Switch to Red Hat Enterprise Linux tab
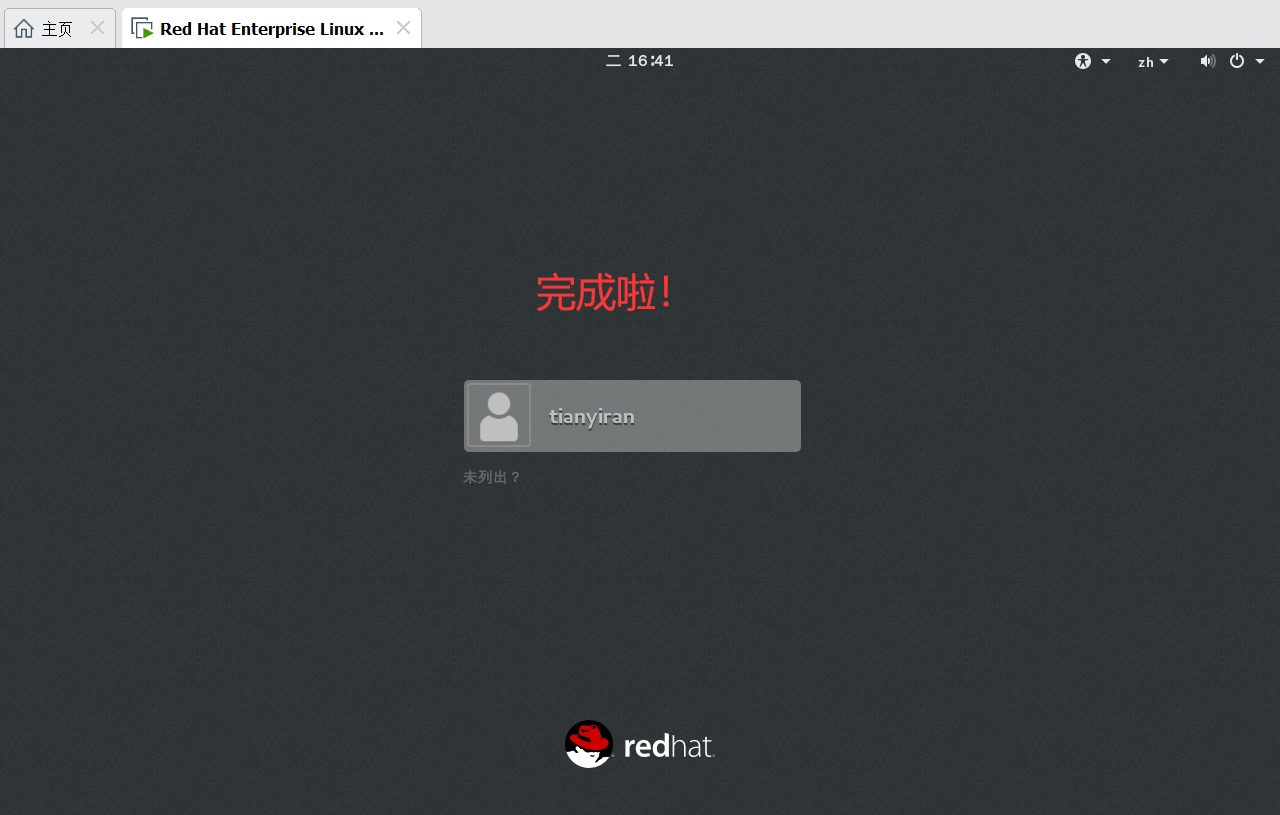 [271, 28]
